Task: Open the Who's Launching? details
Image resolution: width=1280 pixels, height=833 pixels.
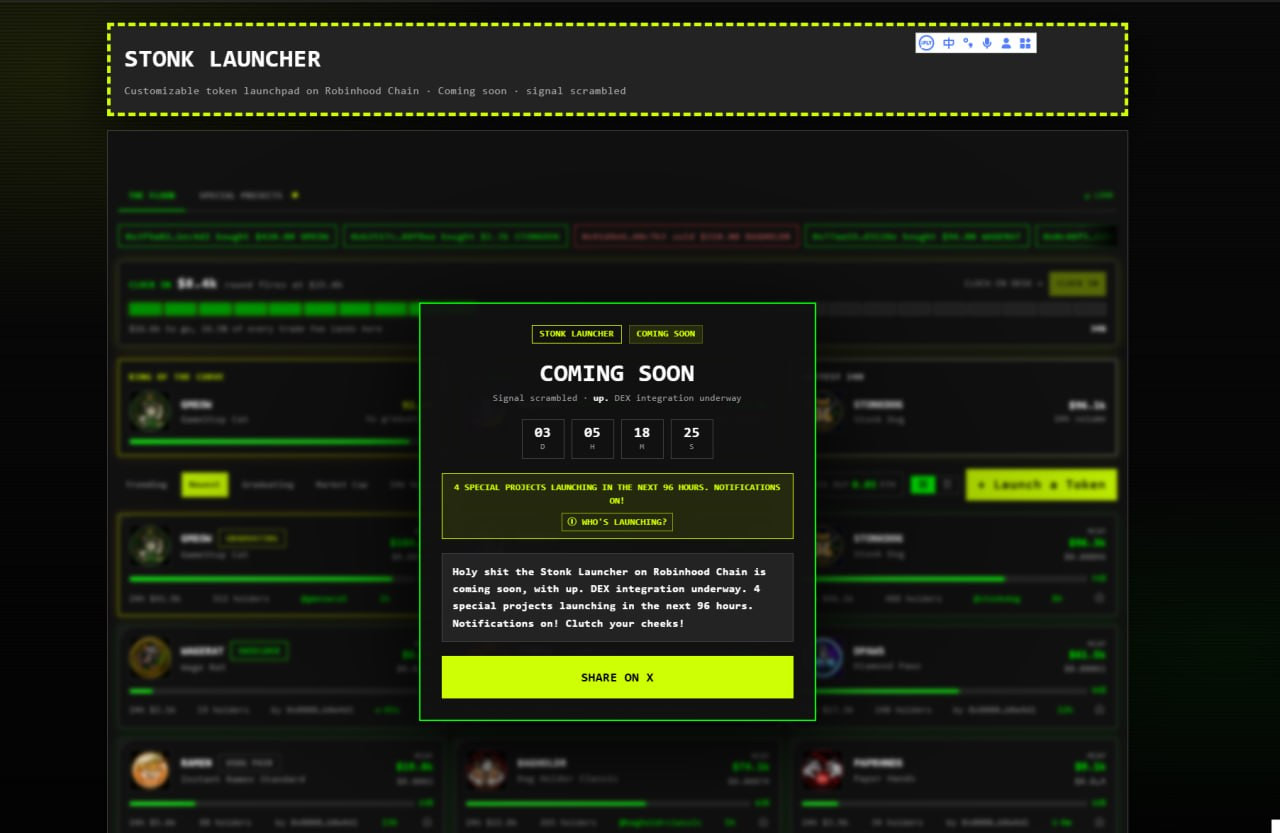Action: pos(617,522)
